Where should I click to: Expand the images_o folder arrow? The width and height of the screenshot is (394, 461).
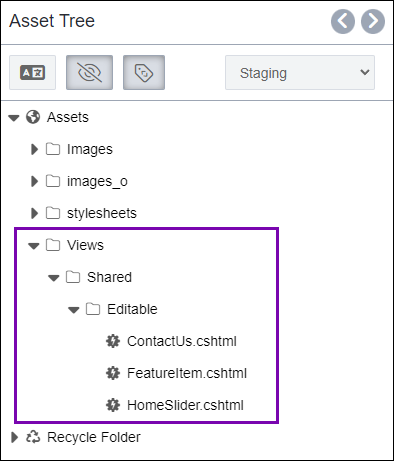(x=34, y=181)
